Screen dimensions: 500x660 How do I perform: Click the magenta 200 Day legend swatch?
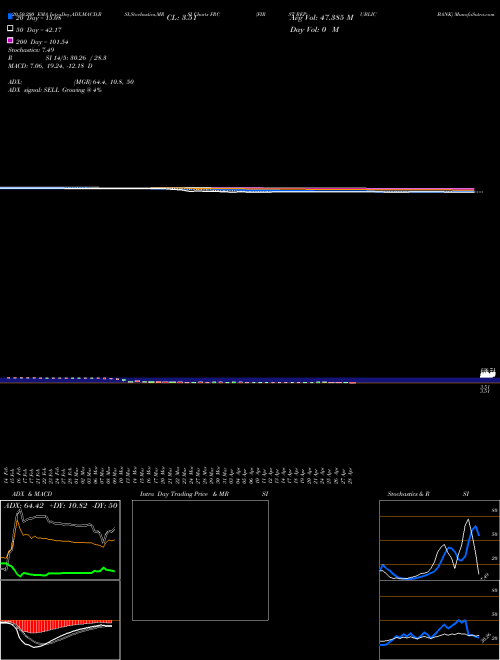10,40
